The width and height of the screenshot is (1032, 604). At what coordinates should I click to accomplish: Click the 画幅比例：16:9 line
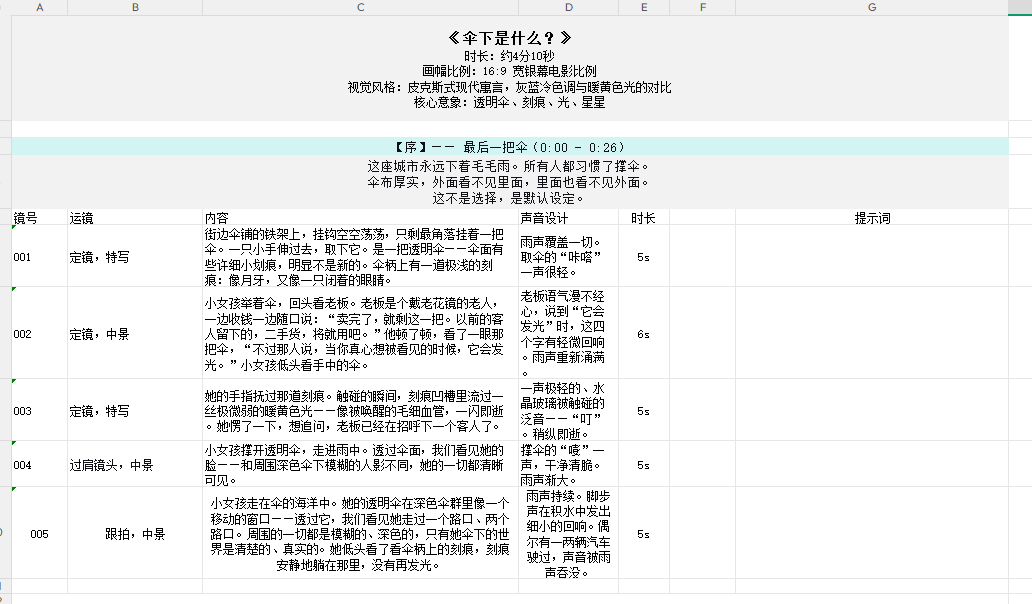click(509, 71)
